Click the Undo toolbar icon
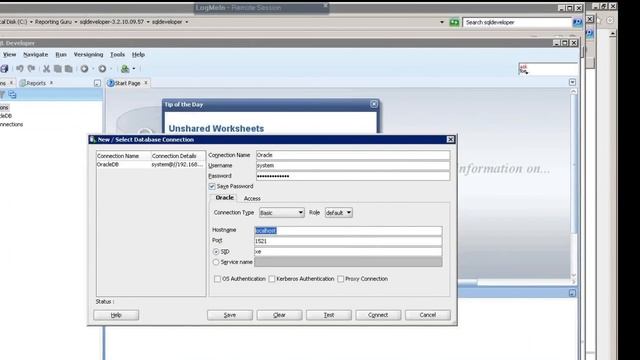Viewport: 640px width, 360px height. click(x=20, y=69)
